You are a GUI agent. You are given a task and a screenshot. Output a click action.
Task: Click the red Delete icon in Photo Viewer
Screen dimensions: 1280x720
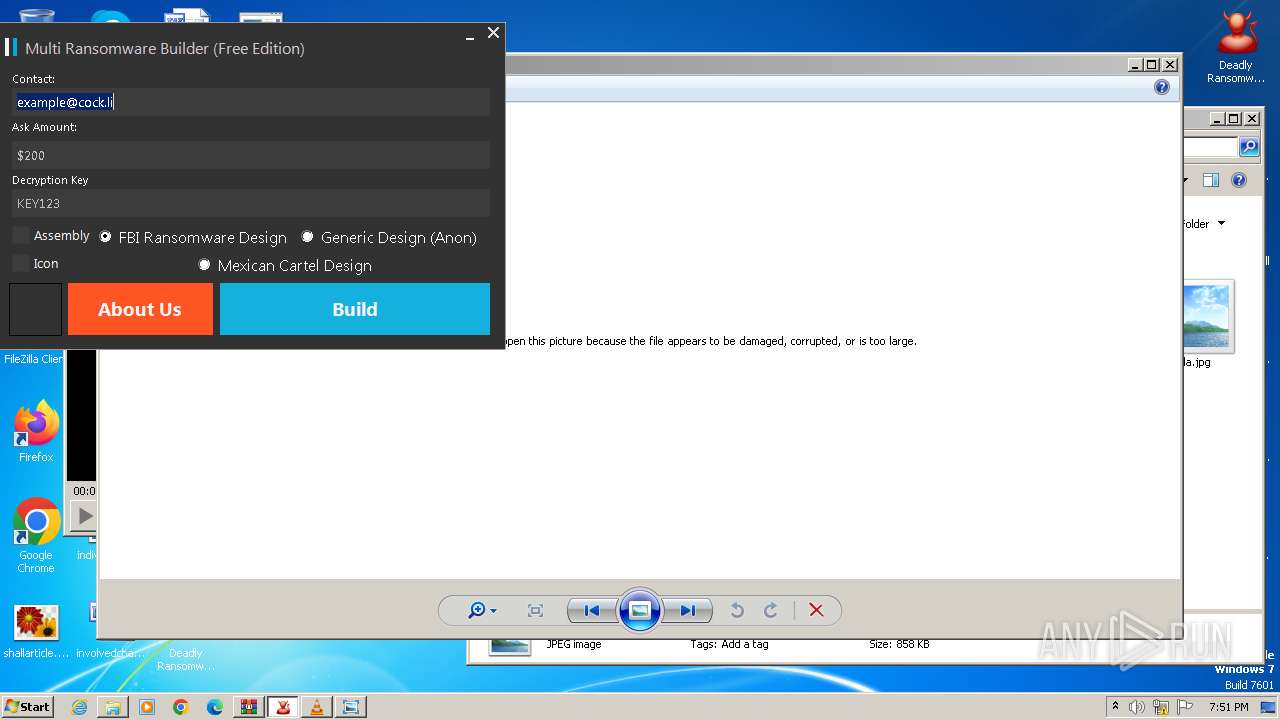pos(816,610)
